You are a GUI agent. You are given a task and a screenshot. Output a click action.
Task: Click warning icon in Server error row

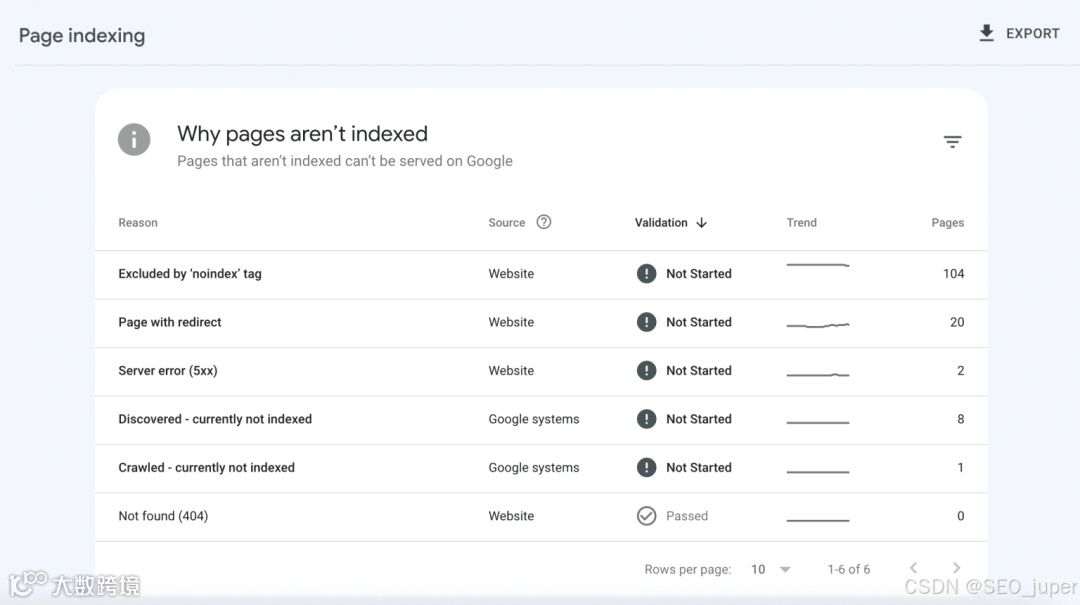click(647, 370)
